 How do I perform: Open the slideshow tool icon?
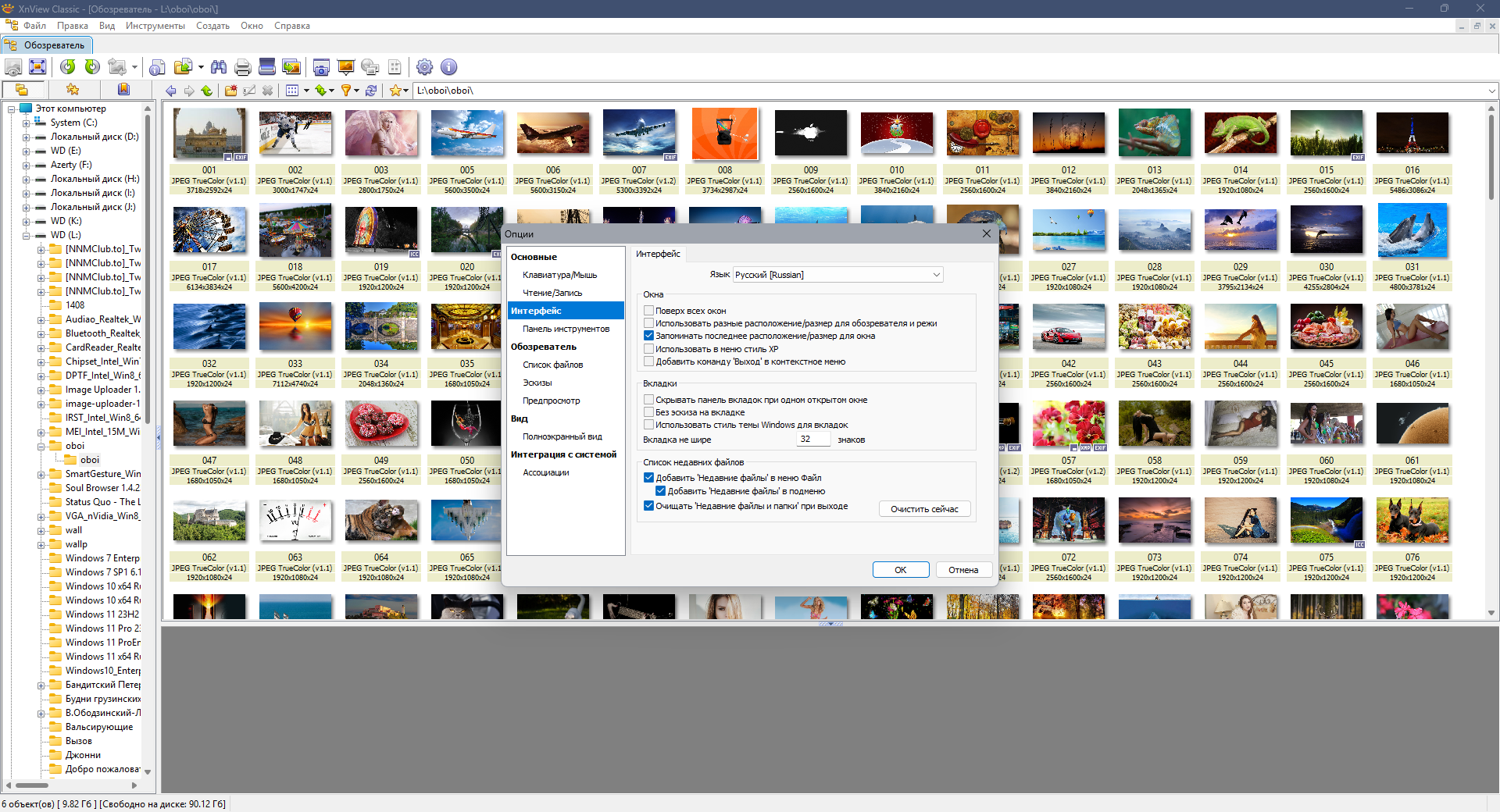(x=346, y=67)
